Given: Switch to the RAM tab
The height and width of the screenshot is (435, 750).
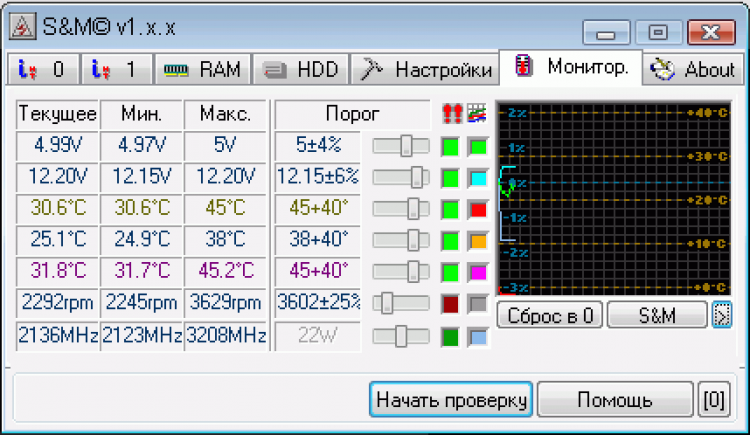Looking at the screenshot, I should coord(203,69).
